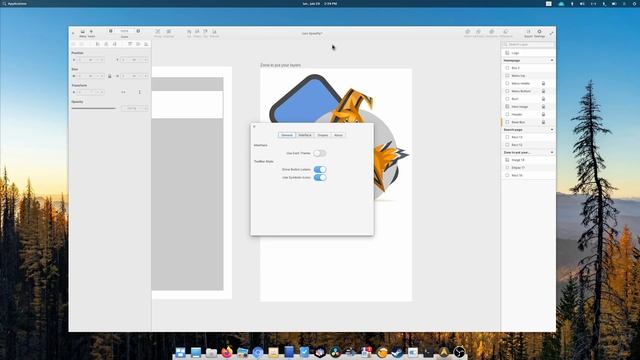
Task: Toggle lock on Base Box layer
Action: point(543,122)
